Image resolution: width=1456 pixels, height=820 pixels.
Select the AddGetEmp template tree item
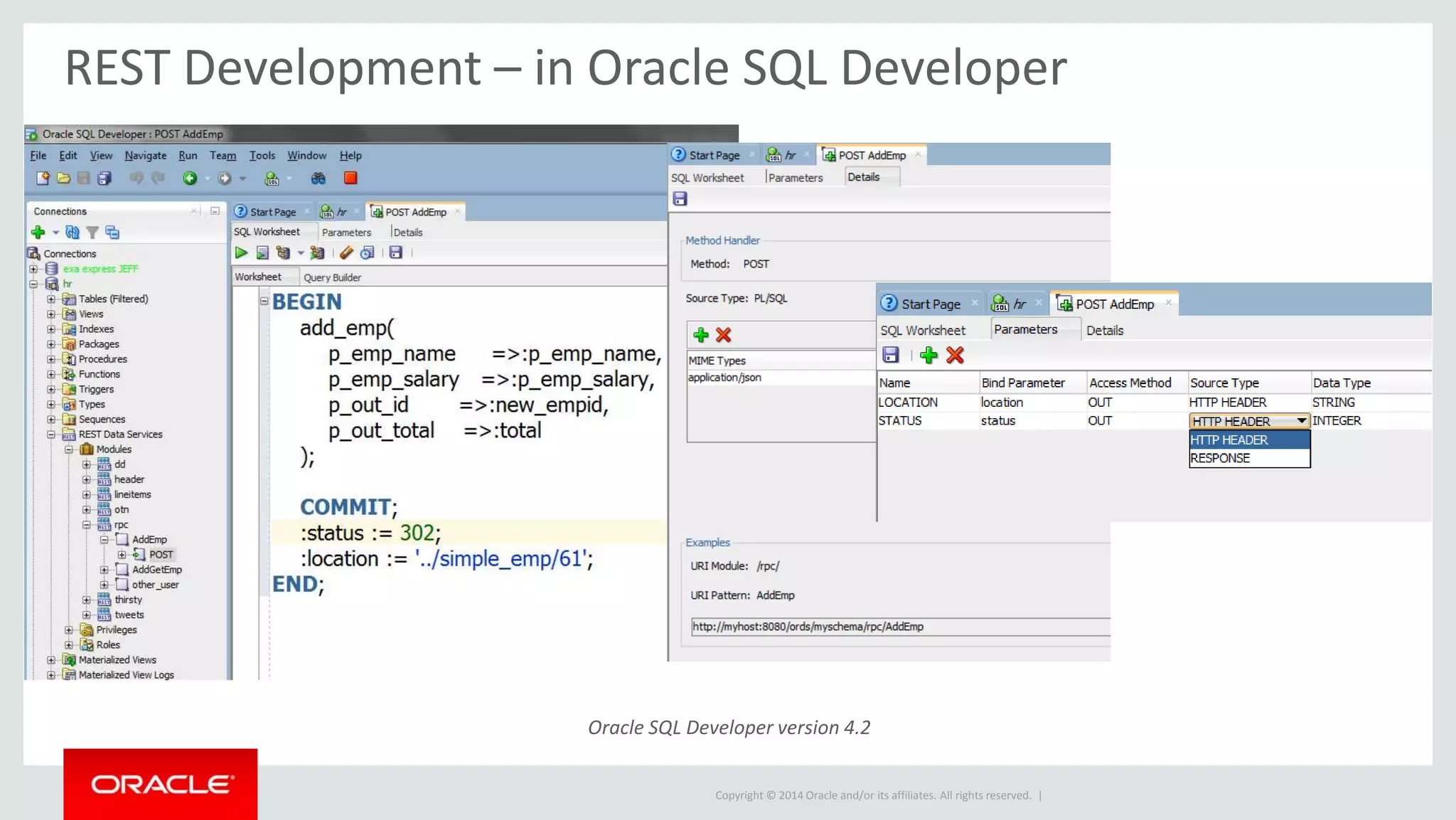(156, 570)
